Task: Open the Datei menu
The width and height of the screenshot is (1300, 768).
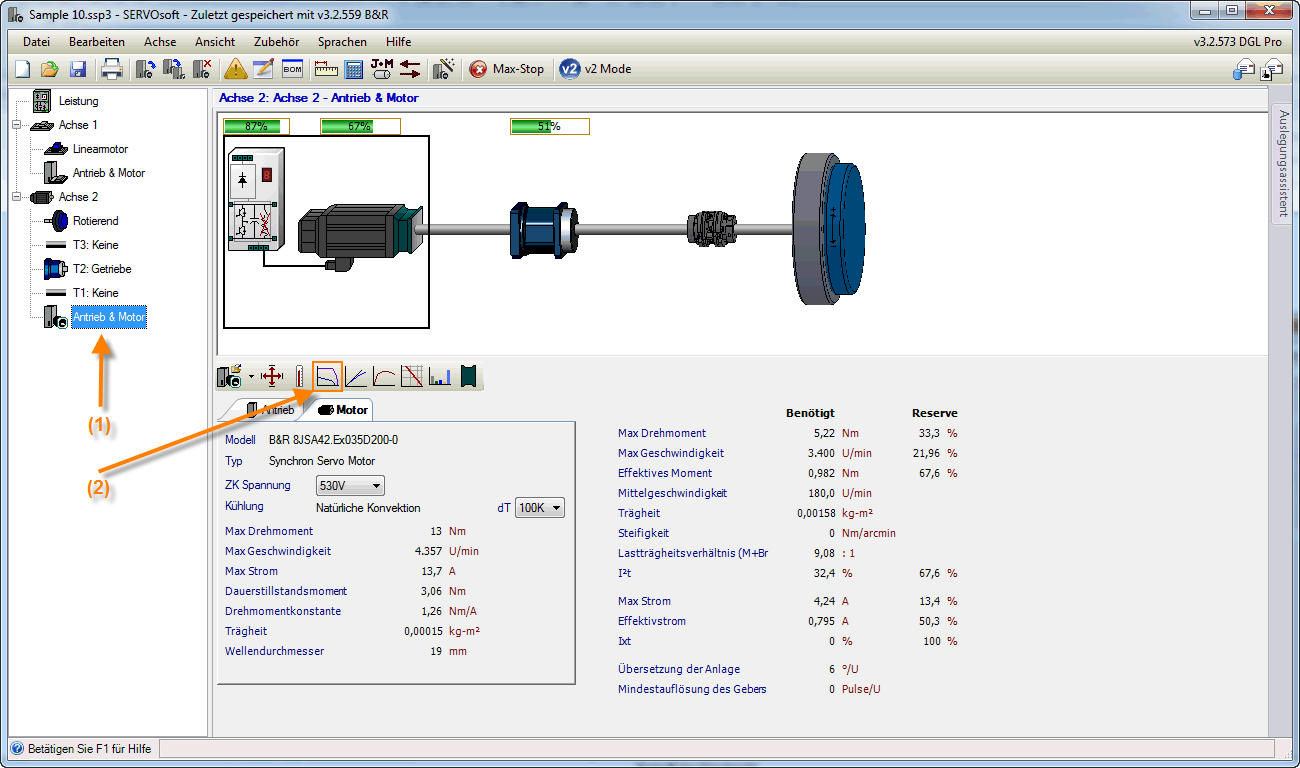Action: click(36, 42)
